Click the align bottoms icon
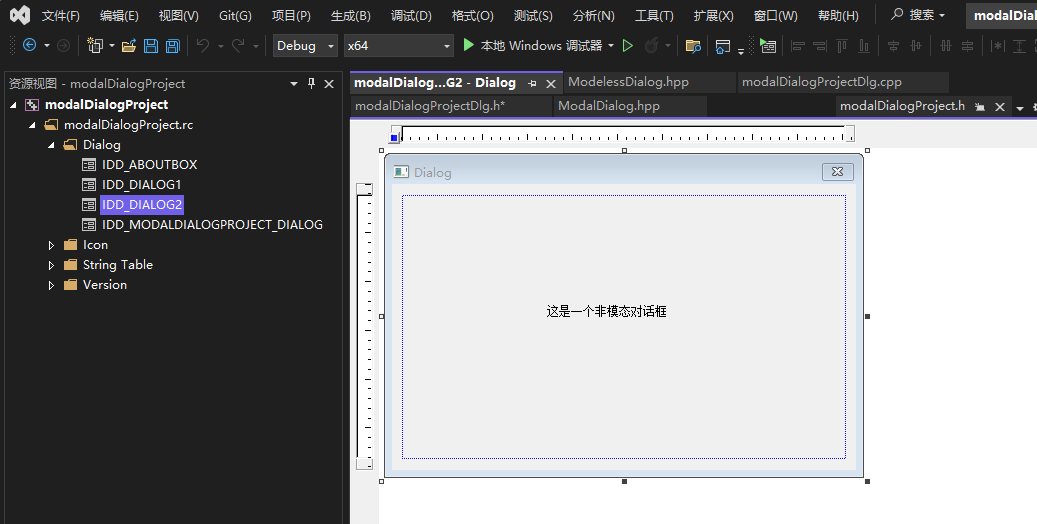 864,46
